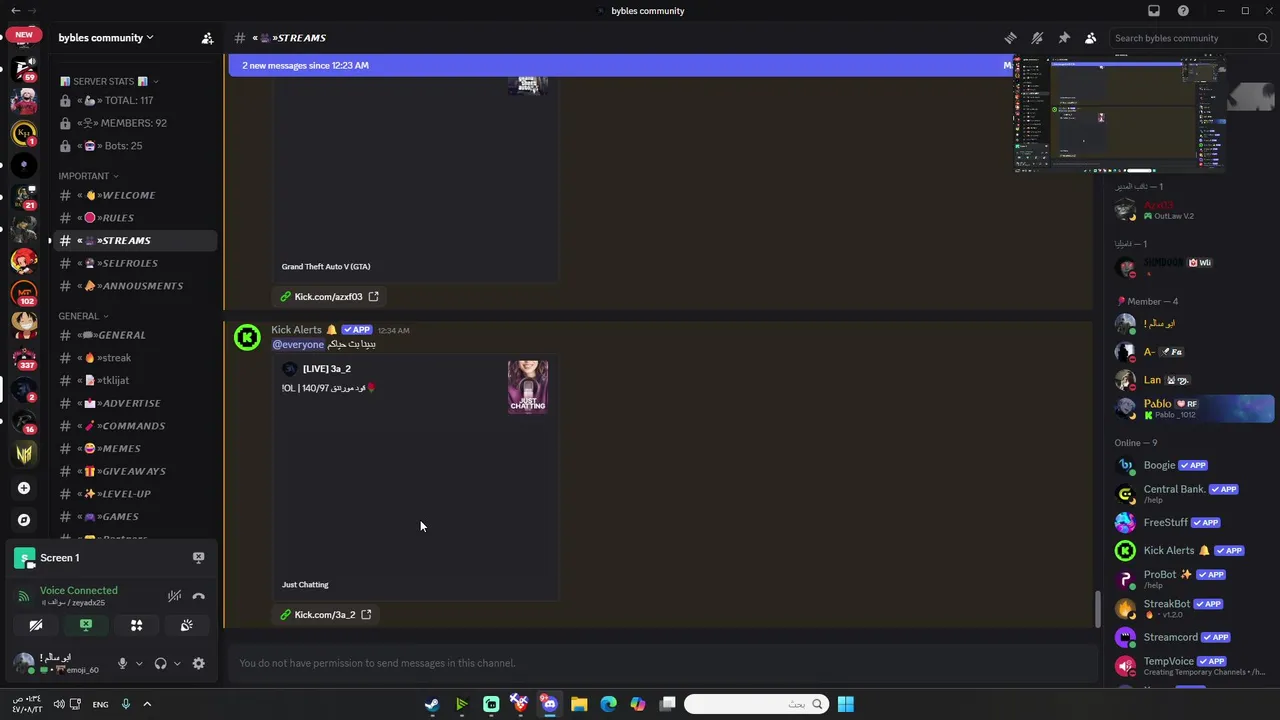Show hidden tray icons chevron
The width and height of the screenshot is (1280, 720).
tap(146, 704)
